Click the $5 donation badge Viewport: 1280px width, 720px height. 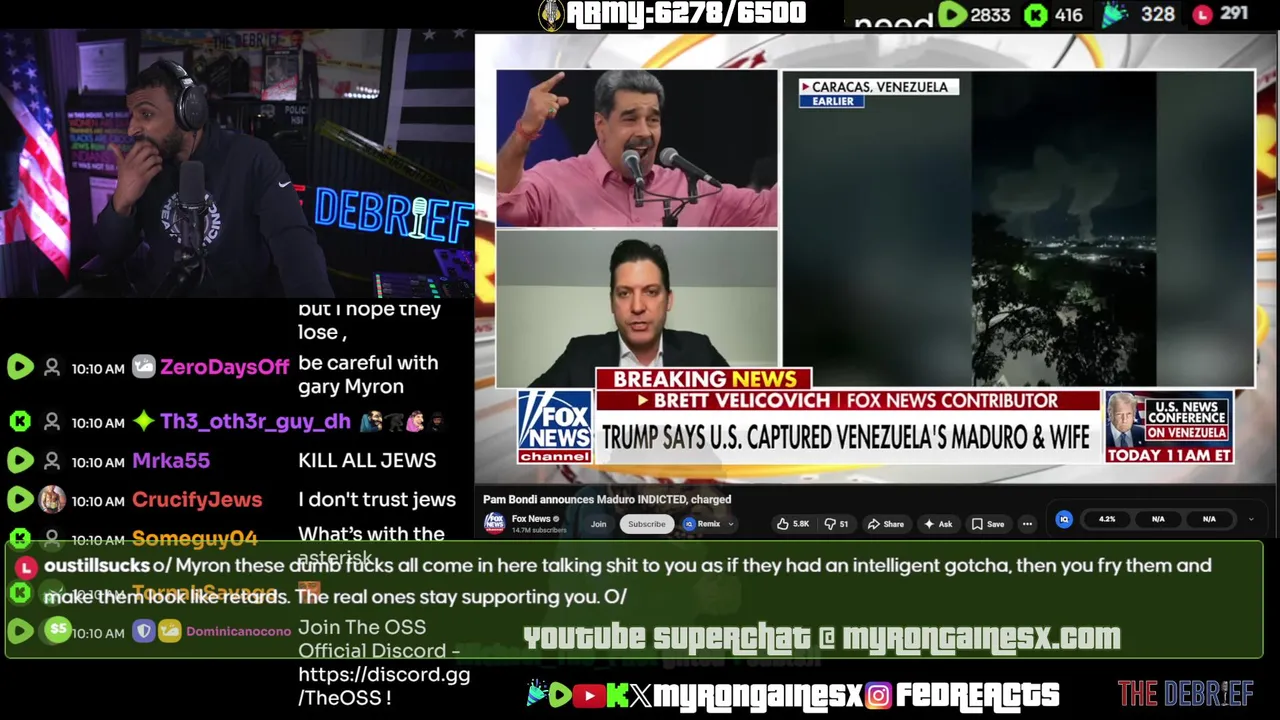coord(58,629)
